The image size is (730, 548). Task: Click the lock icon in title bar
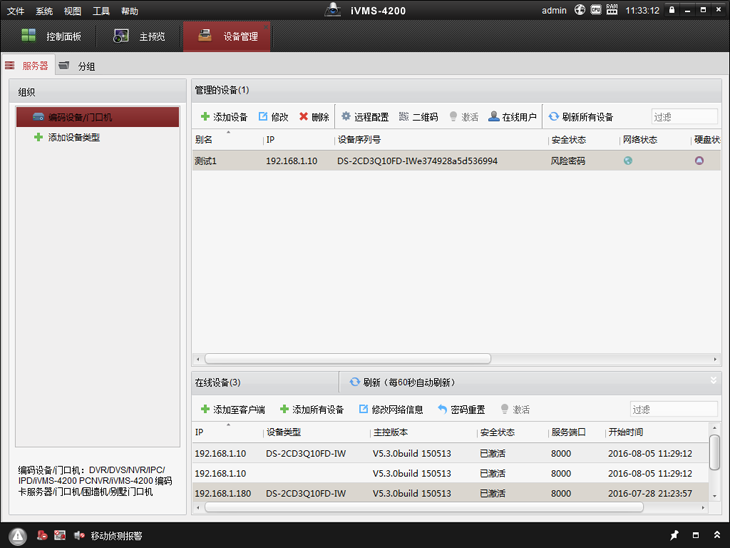672,10
